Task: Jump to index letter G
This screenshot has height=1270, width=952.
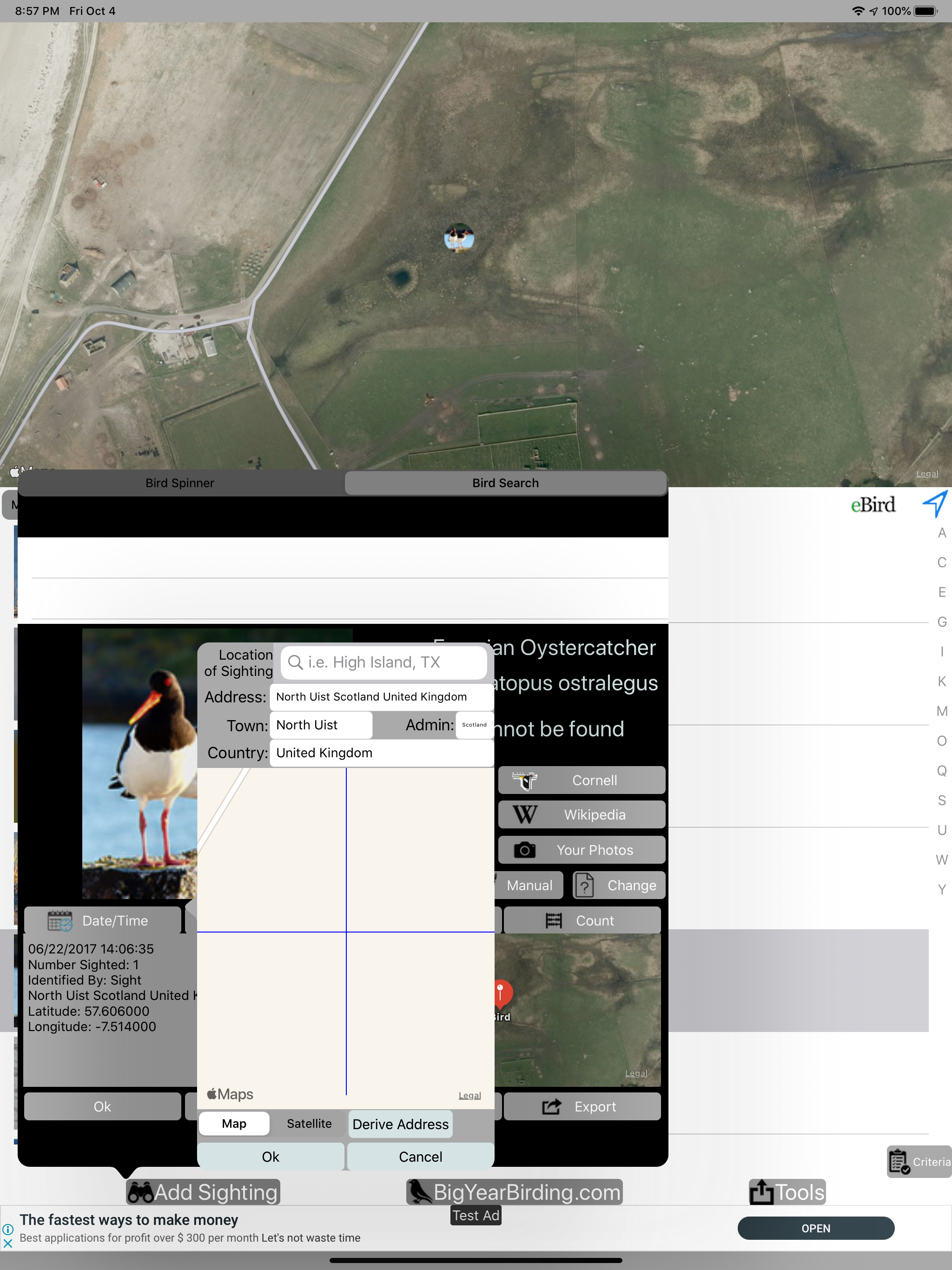Action: click(x=942, y=622)
